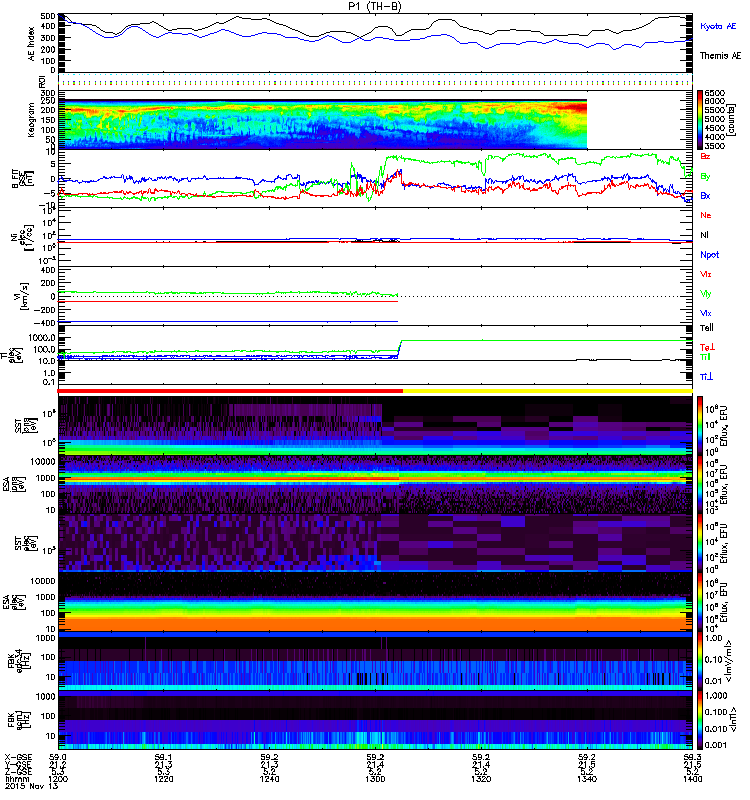The height and width of the screenshot is (800, 750).
Task: Click the yellow segment of the status bar
Action: click(x=548, y=391)
